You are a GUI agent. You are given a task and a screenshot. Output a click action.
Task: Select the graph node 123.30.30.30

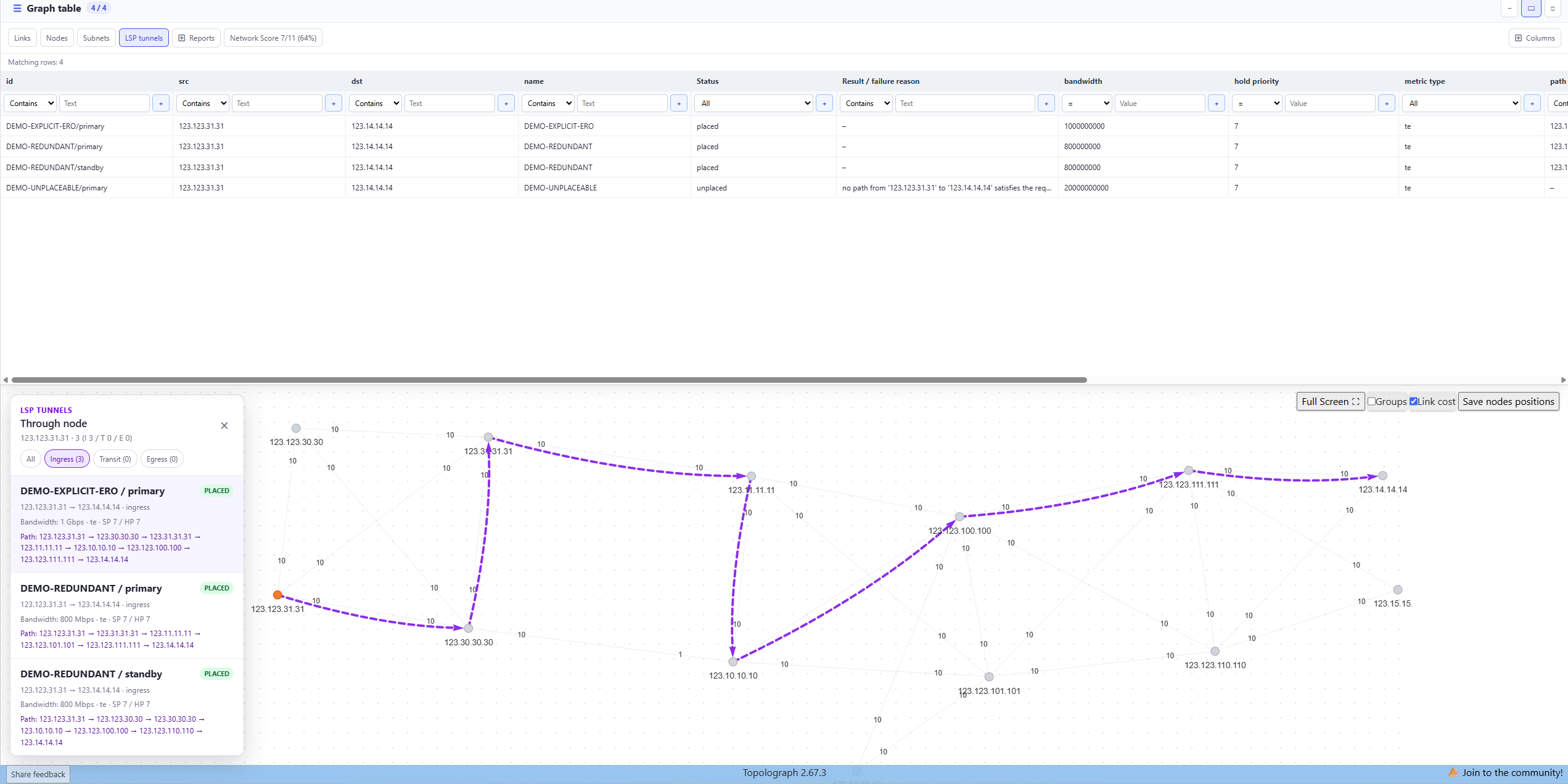tap(469, 628)
